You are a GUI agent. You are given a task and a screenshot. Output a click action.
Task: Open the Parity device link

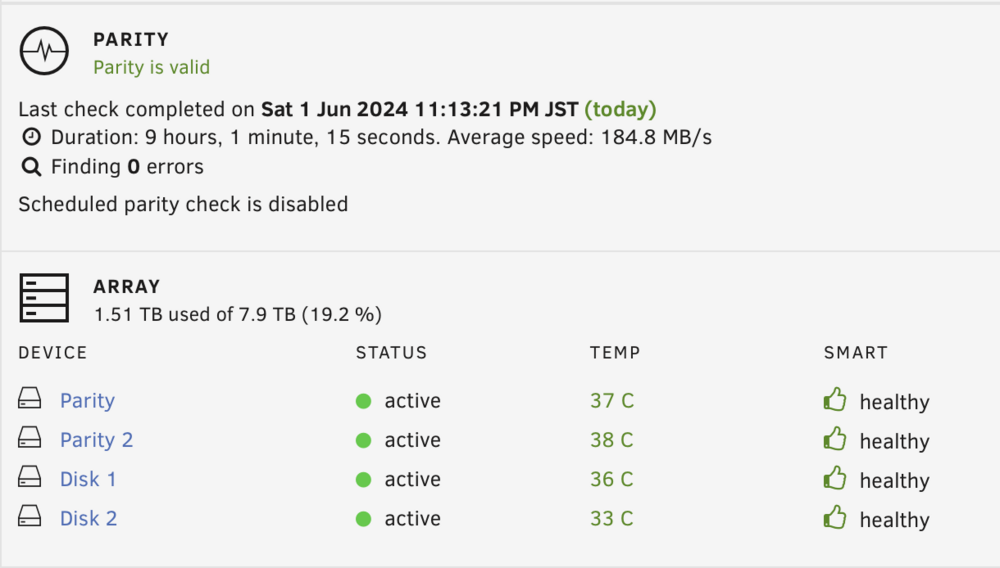pos(87,401)
